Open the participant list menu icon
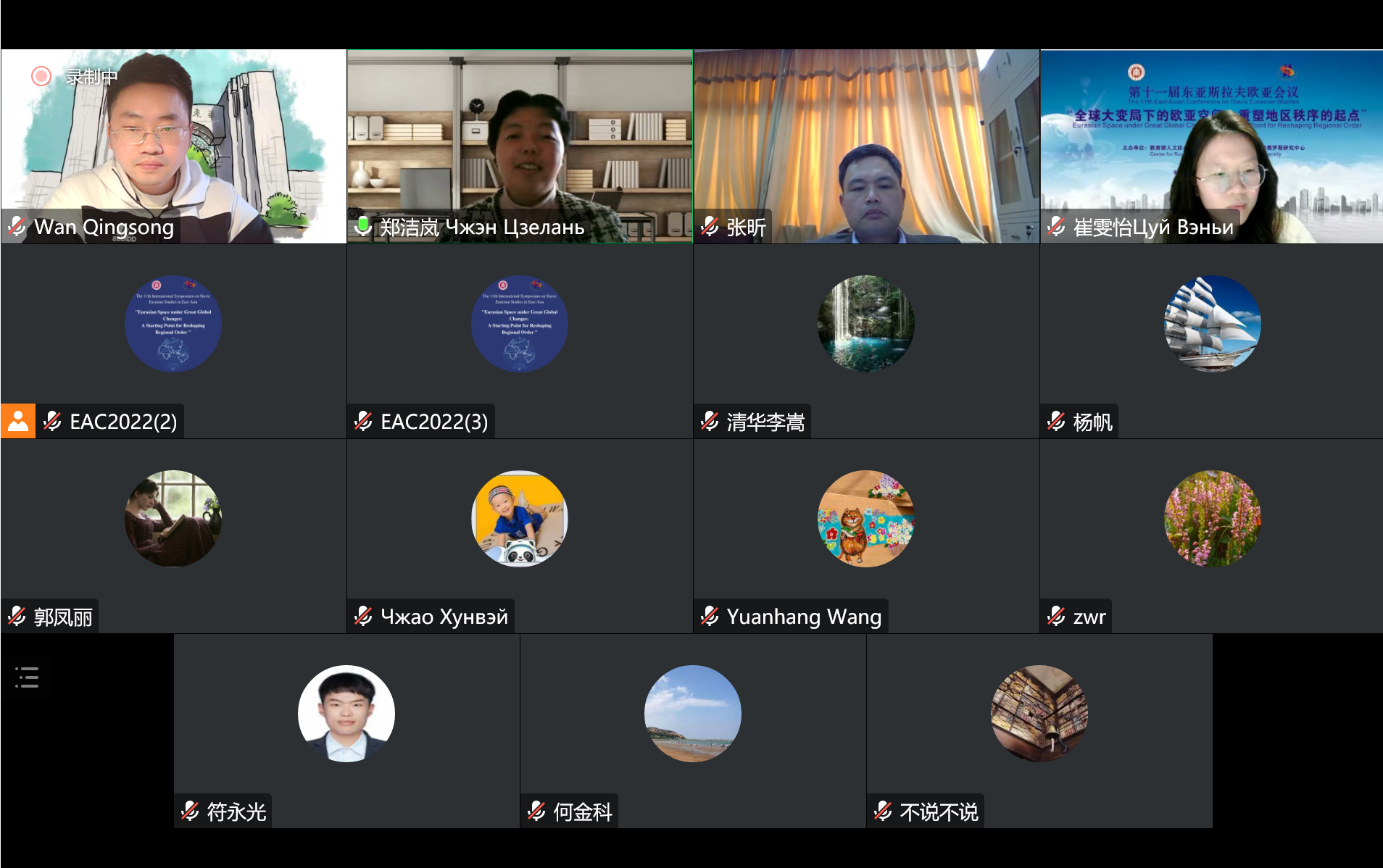This screenshot has height=868, width=1383. [x=27, y=677]
